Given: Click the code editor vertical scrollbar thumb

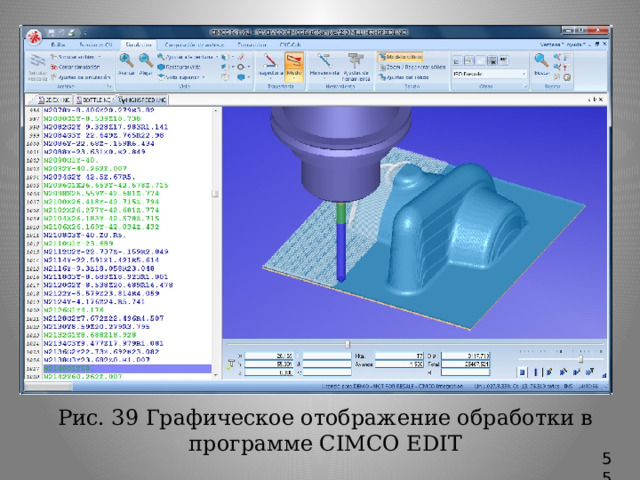Looking at the screenshot, I should click(216, 193).
